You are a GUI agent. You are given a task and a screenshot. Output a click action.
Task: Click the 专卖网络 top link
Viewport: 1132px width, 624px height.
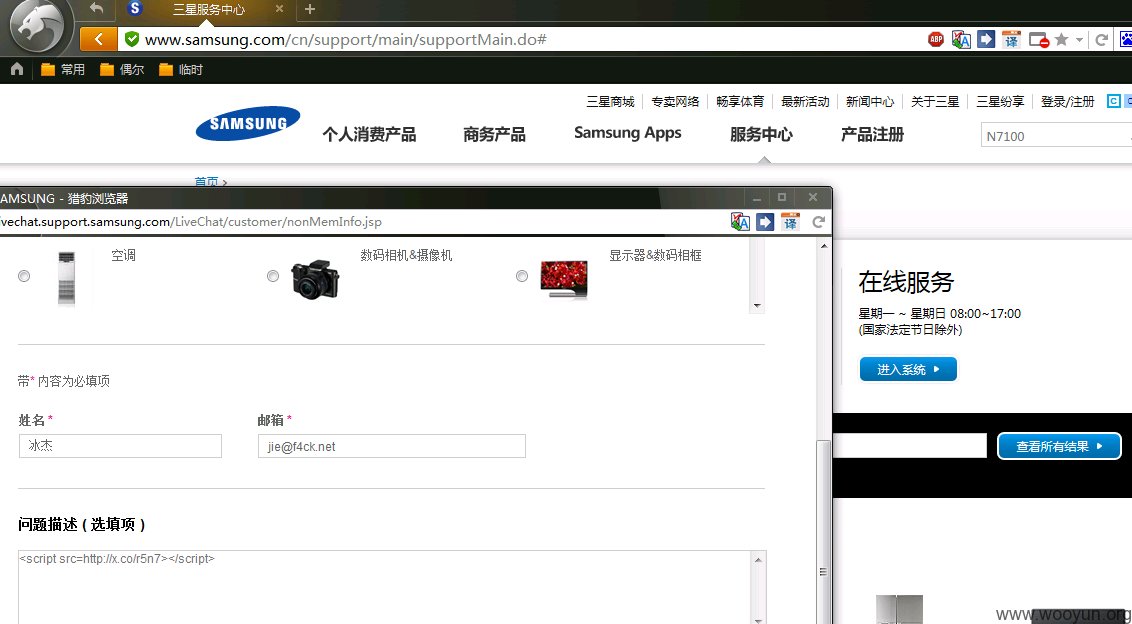[x=676, y=102]
